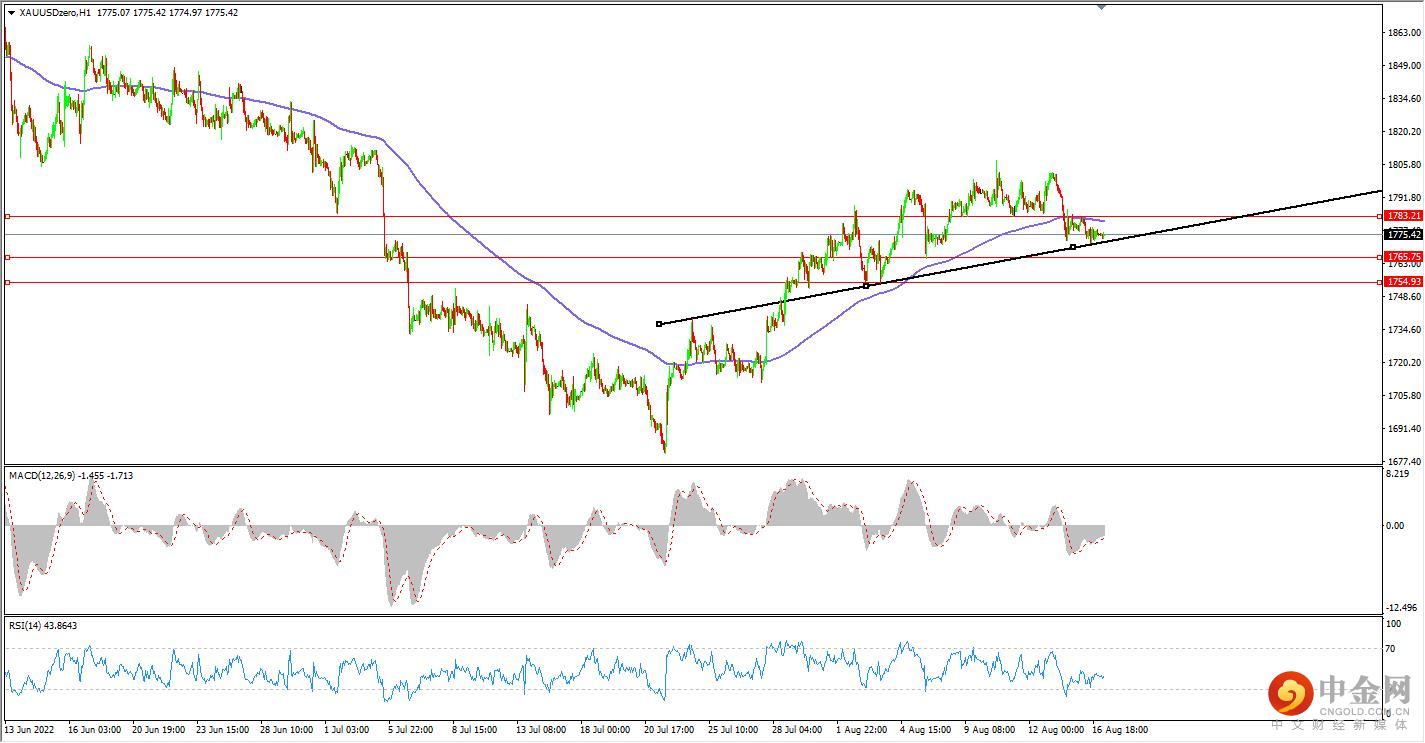The width and height of the screenshot is (1425, 743).
Task: Click the 1691.40 price scale value
Action: (1403, 428)
